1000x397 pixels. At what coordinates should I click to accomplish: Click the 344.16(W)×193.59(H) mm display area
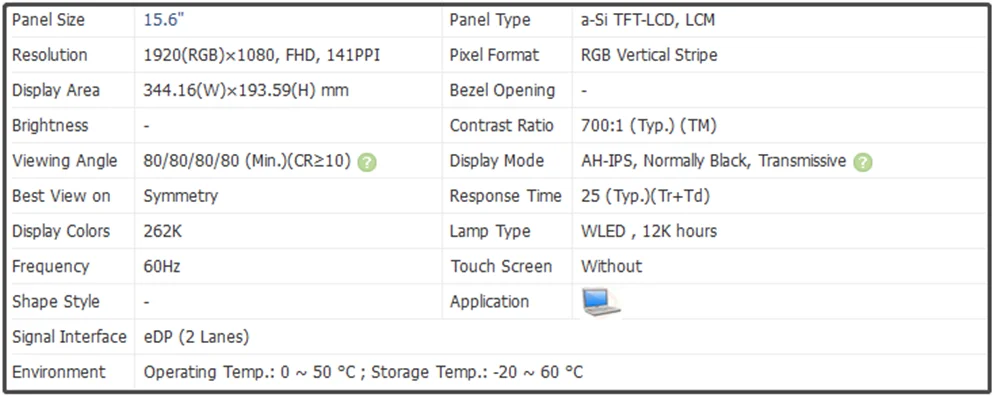[x=246, y=91]
